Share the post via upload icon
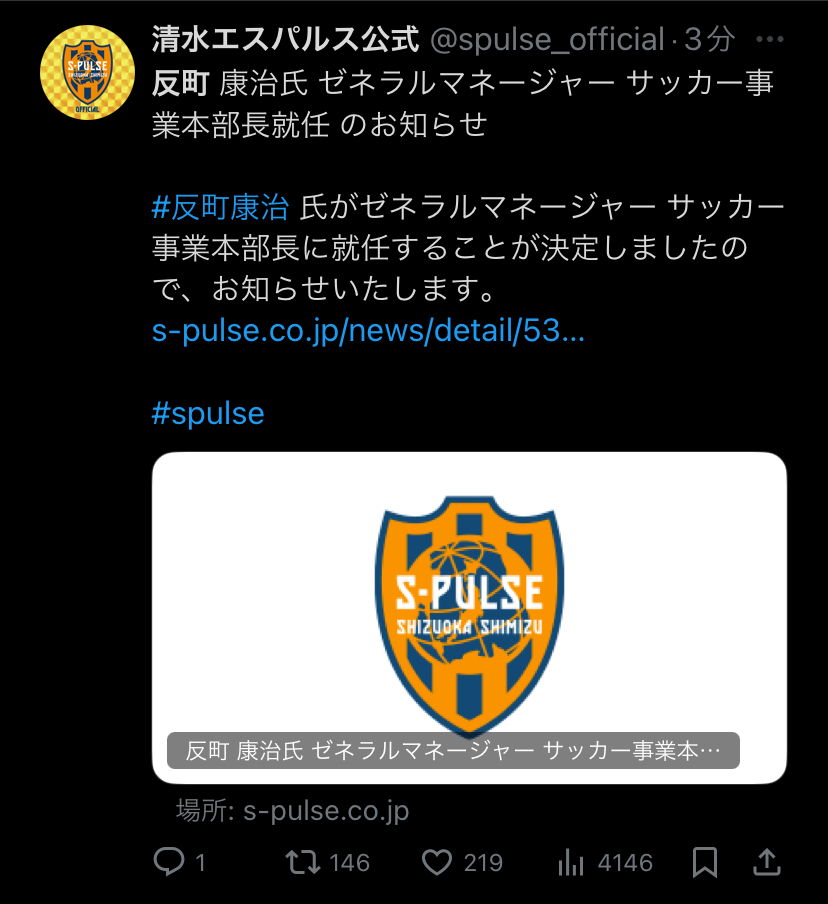Screen dimensions: 828x904 pos(767,862)
